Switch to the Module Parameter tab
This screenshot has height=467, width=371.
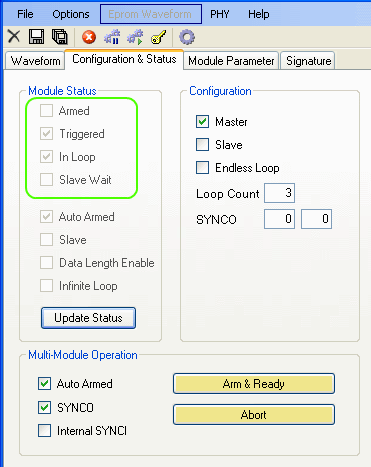pyautogui.click(x=231, y=61)
